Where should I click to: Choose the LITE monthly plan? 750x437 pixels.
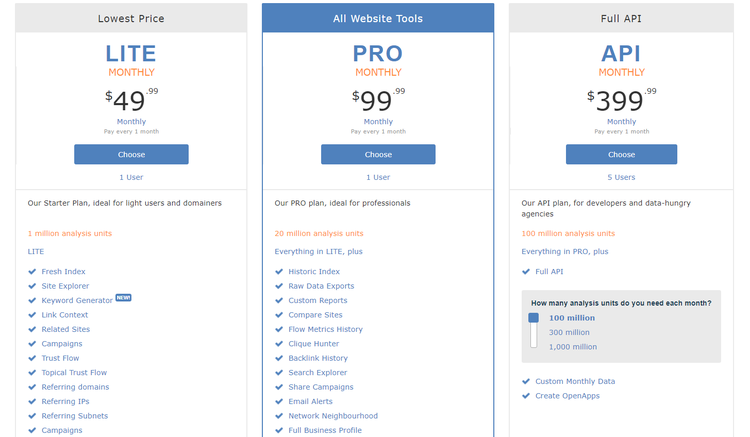(131, 154)
